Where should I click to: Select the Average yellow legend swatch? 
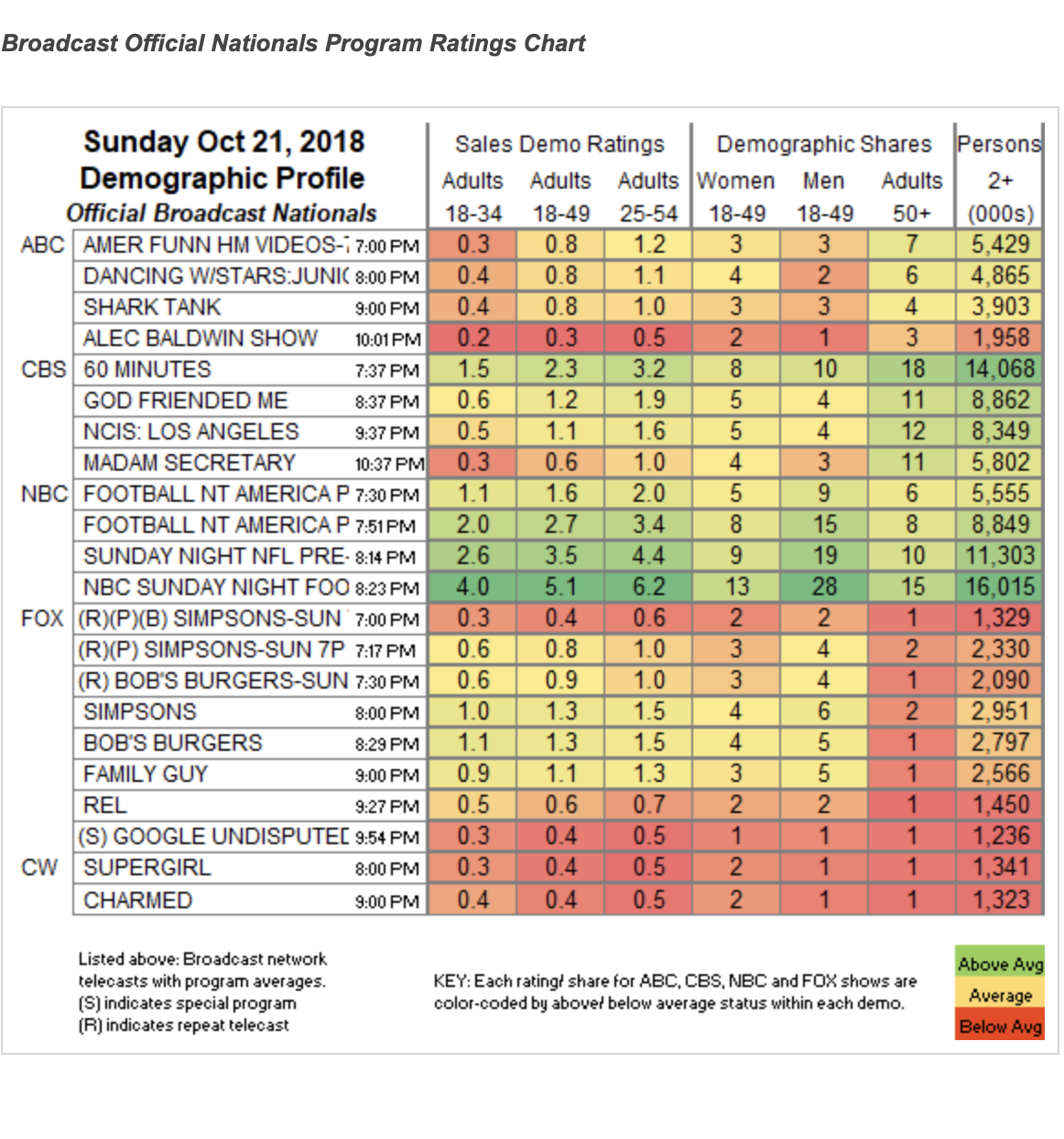tap(999, 993)
